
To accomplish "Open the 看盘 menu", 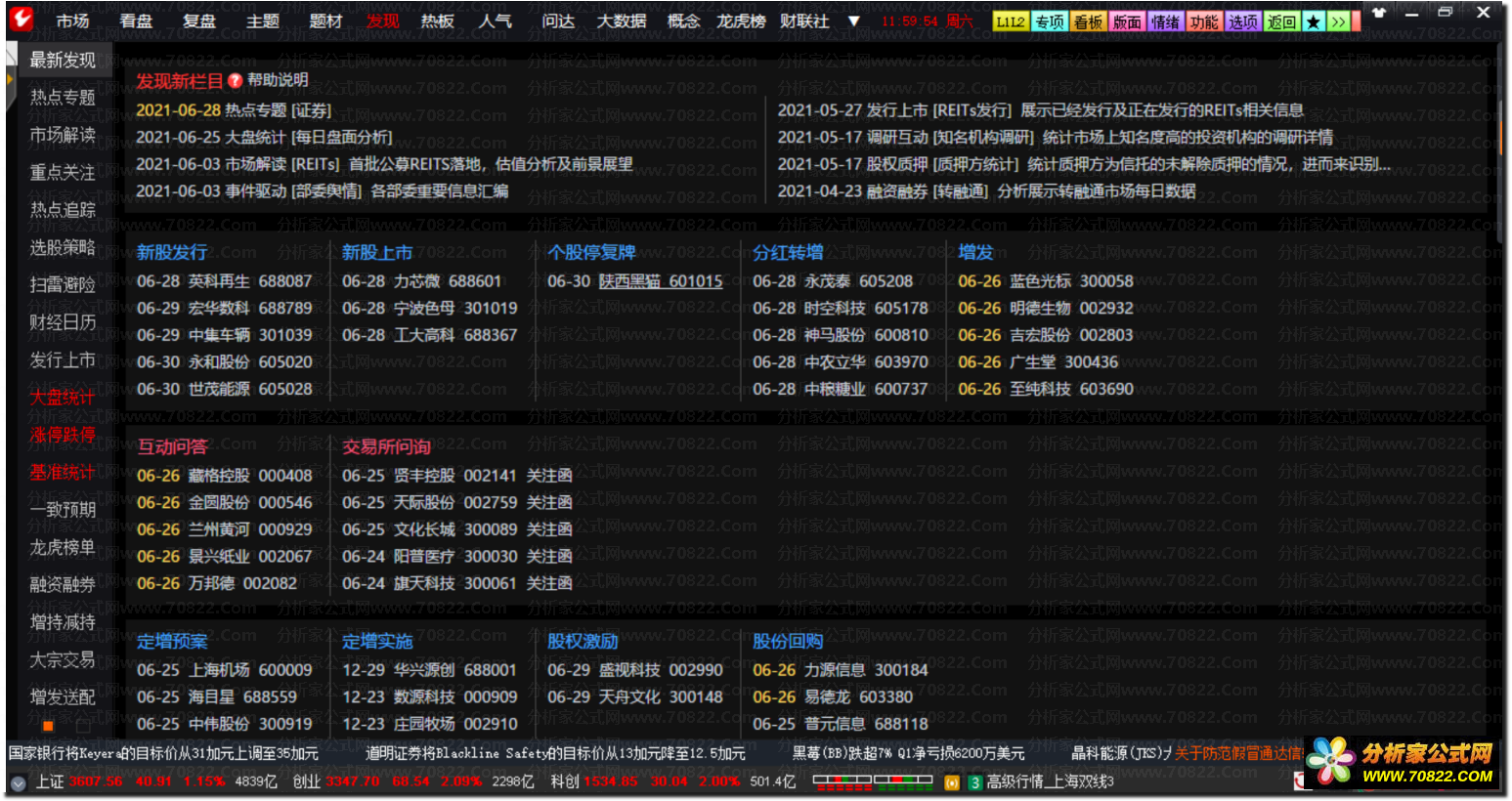I will 136,21.
